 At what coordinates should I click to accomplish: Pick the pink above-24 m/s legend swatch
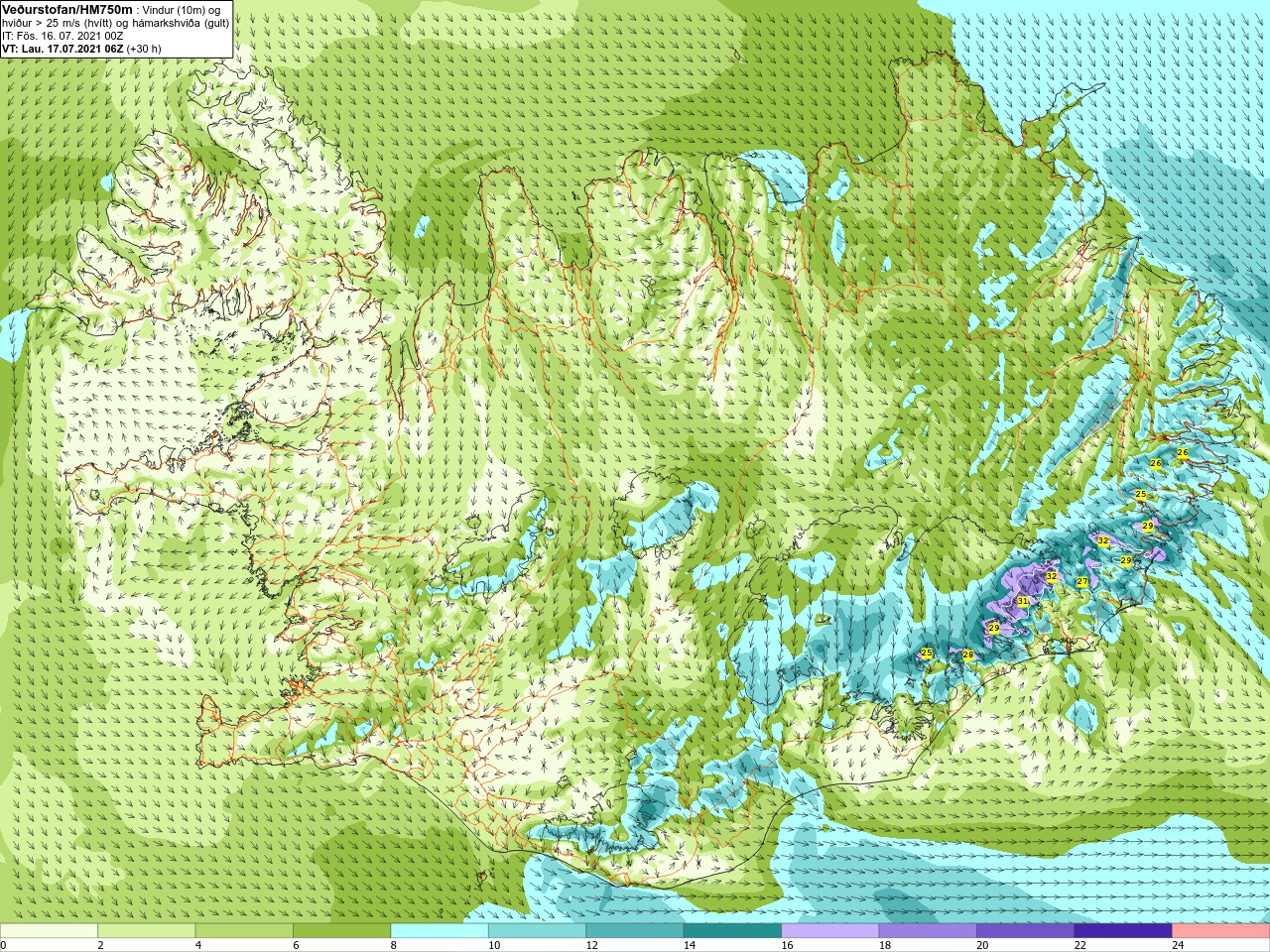1221,930
